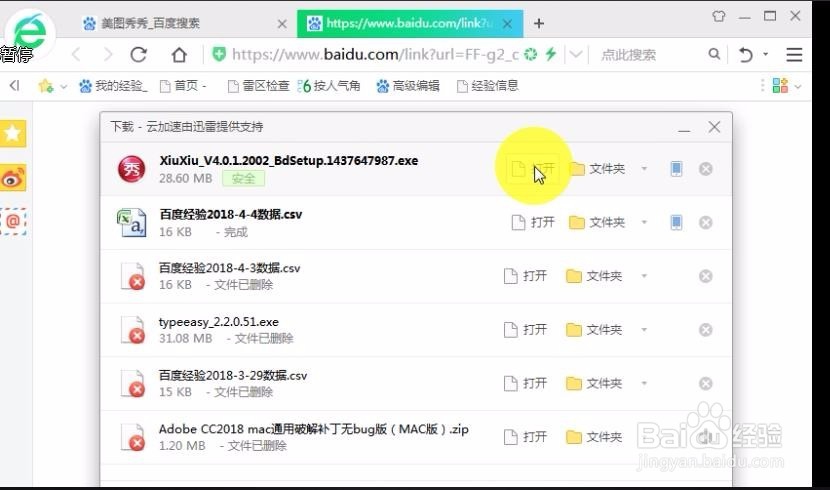
Task: Expand dropdown arrow in XiuXiu exe row
Action: pyautogui.click(x=644, y=169)
